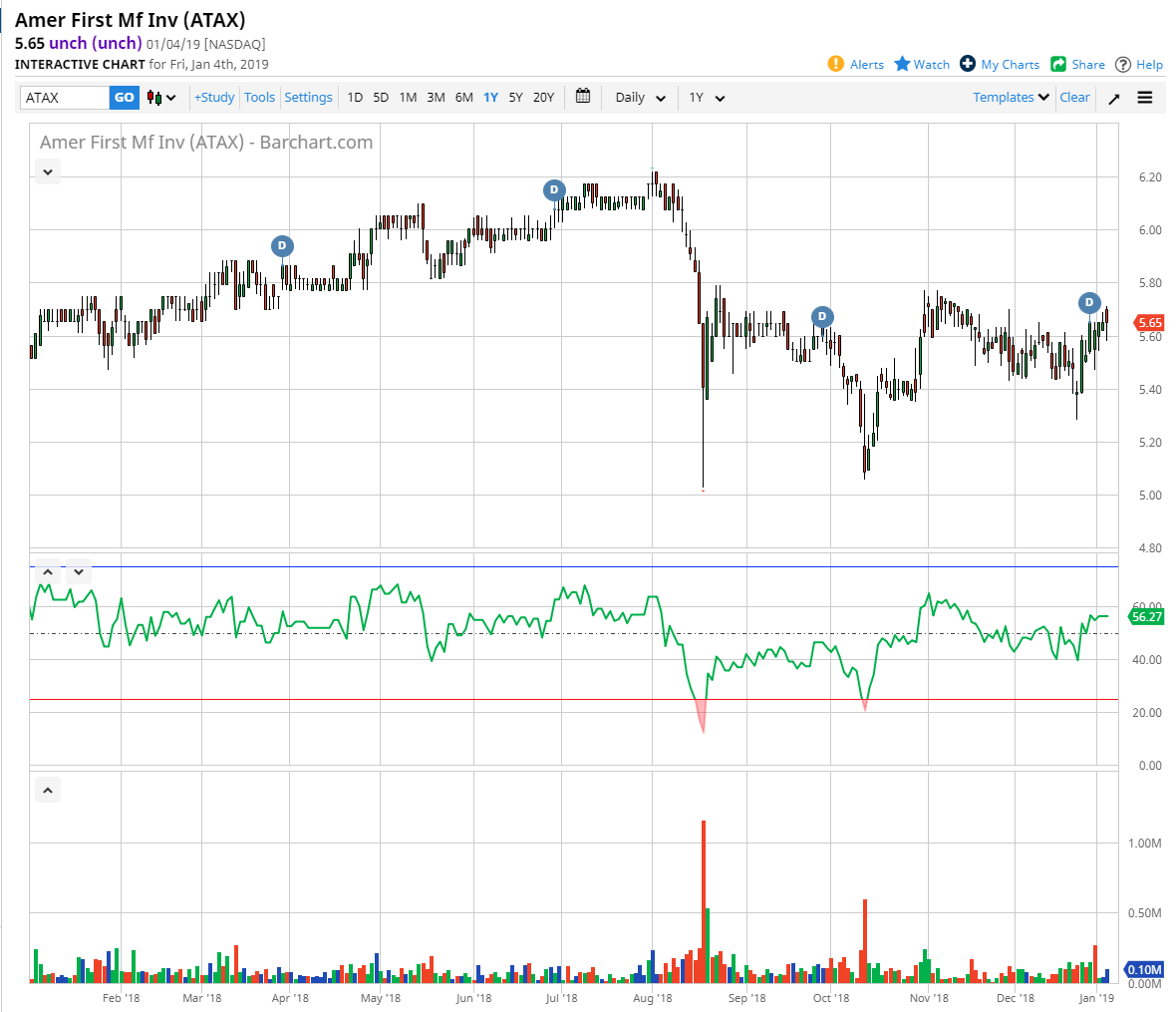Click the +Study link
The height and width of the screenshot is (1012, 1176).
point(214,97)
